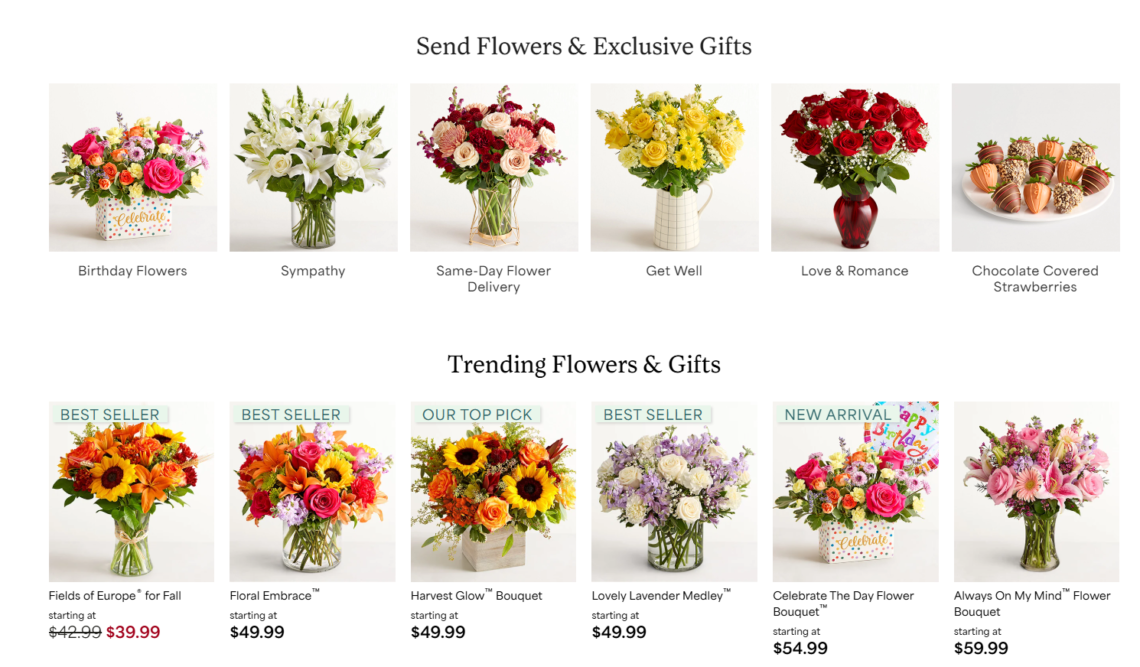
Task: Click the Love & Romance label
Action: coord(855,271)
